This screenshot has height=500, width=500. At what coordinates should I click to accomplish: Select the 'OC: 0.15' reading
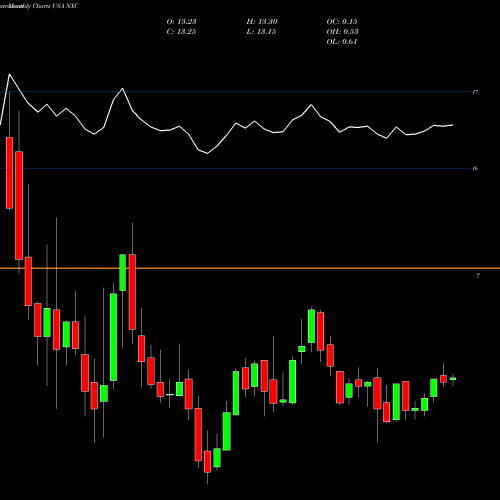(x=342, y=22)
